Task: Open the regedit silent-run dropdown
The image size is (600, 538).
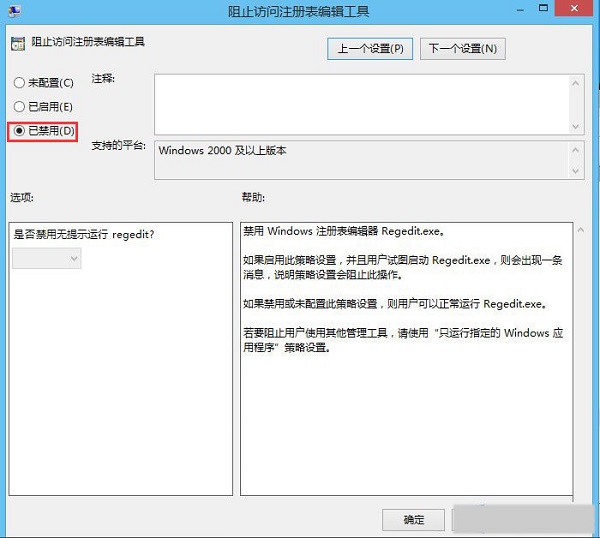Action: [x=47, y=258]
